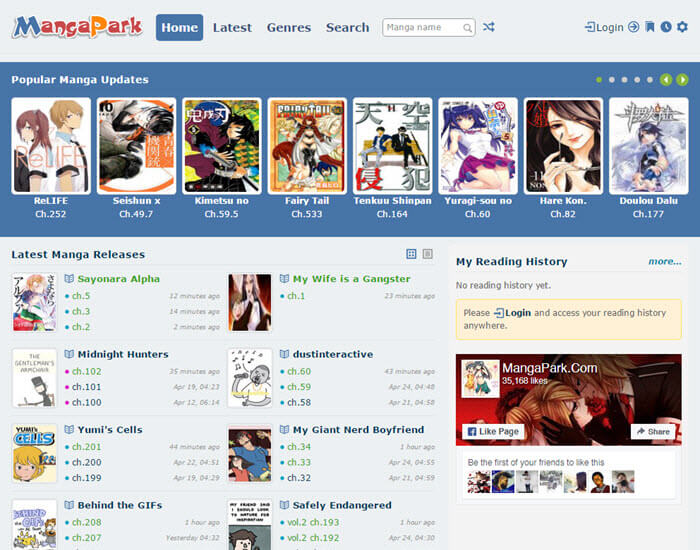
Task: Click book icon beside dustinteractive
Action: (x=284, y=354)
